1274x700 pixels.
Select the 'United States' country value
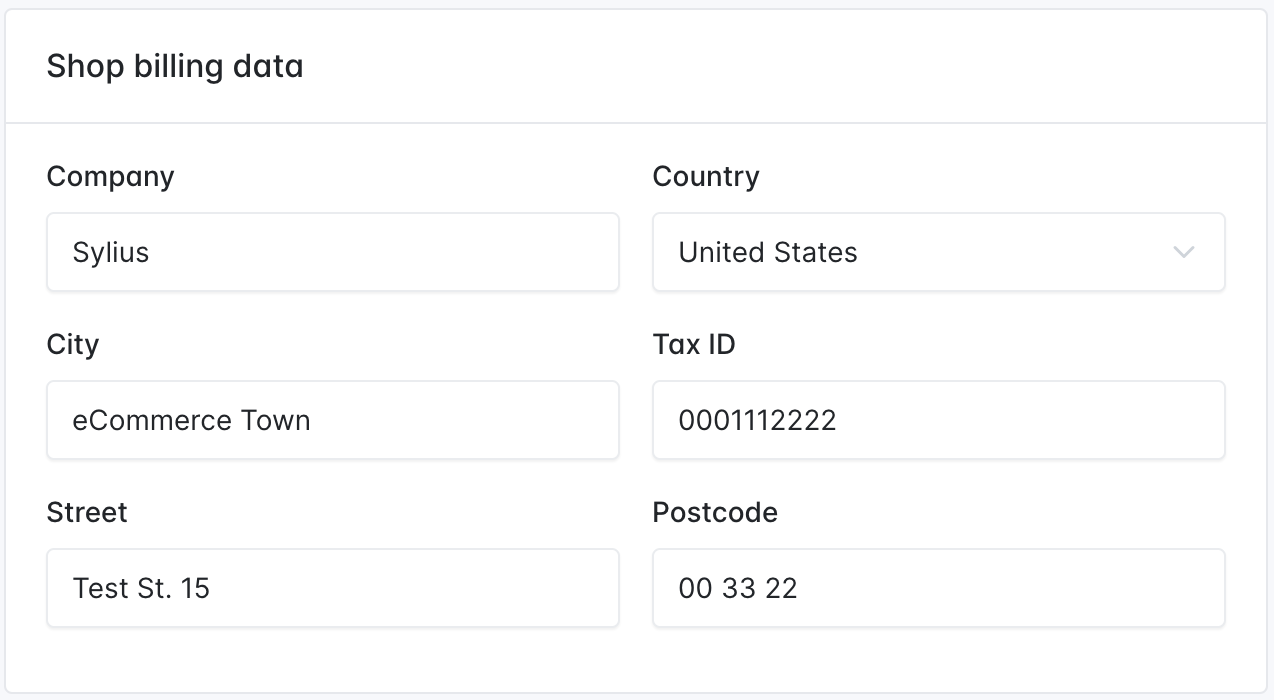click(x=768, y=252)
